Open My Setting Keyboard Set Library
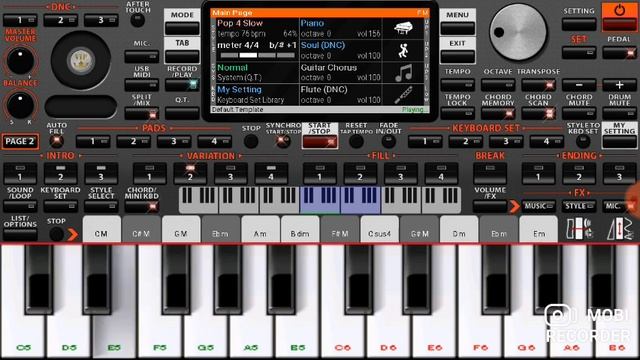The width and height of the screenshot is (640, 360). pyautogui.click(x=257, y=95)
